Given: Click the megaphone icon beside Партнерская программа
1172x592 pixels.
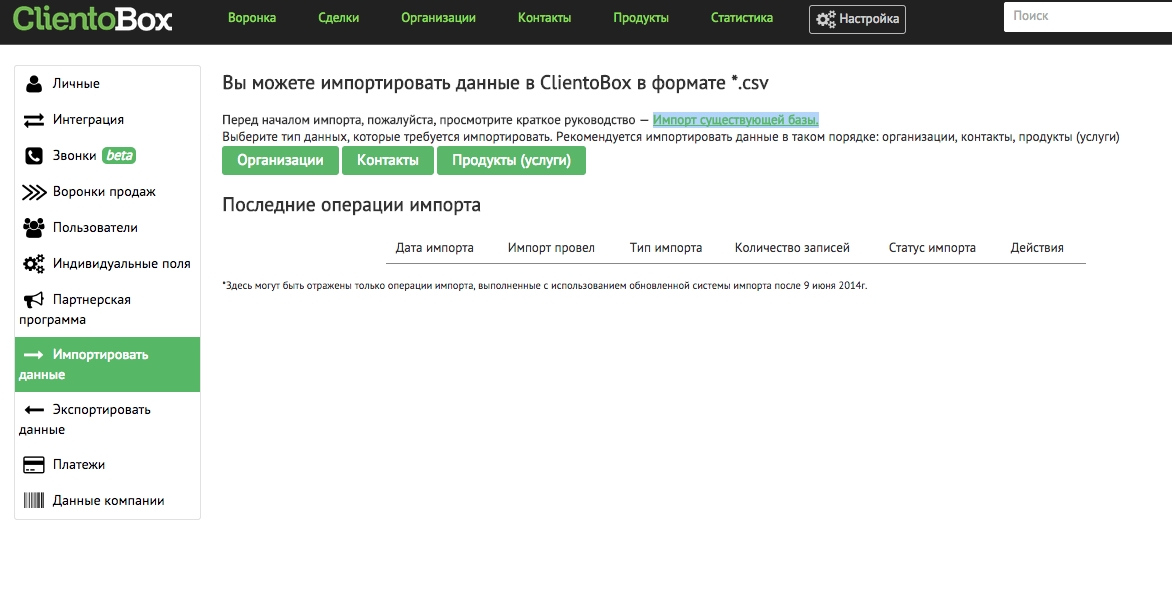Looking at the screenshot, I should [x=34, y=300].
